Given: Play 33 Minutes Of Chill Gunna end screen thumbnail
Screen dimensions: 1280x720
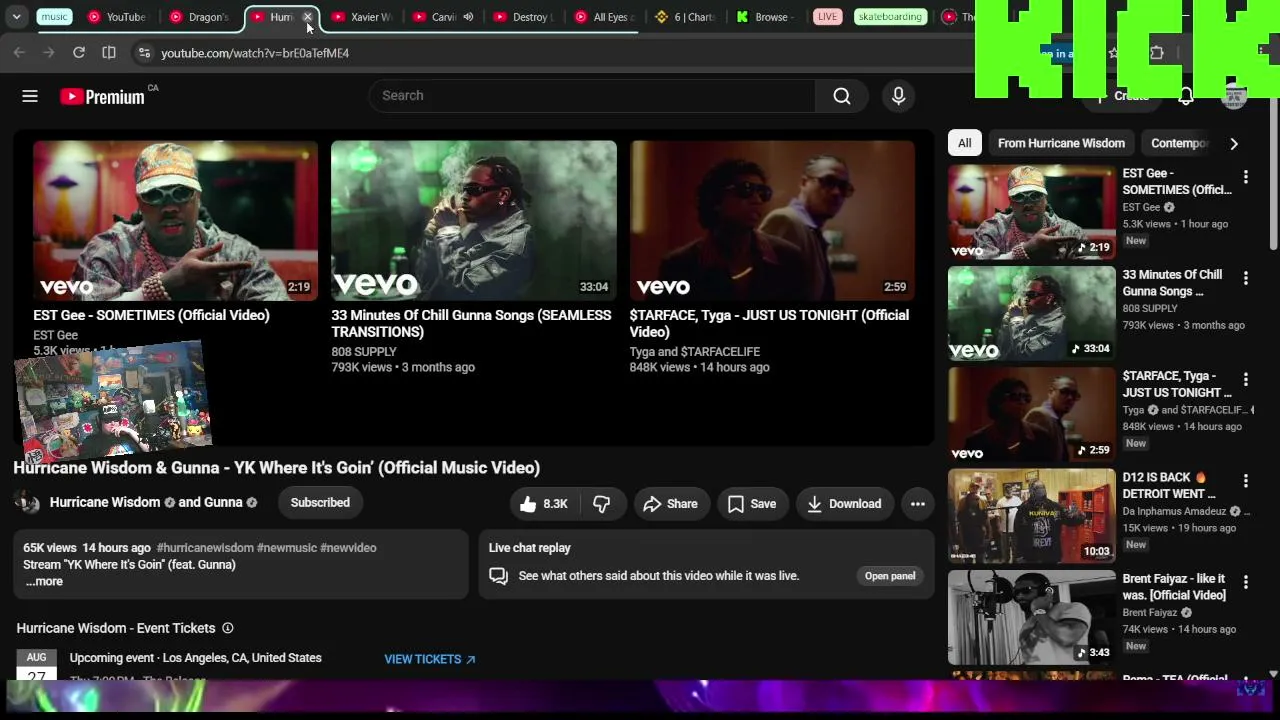Looking at the screenshot, I should coord(474,220).
